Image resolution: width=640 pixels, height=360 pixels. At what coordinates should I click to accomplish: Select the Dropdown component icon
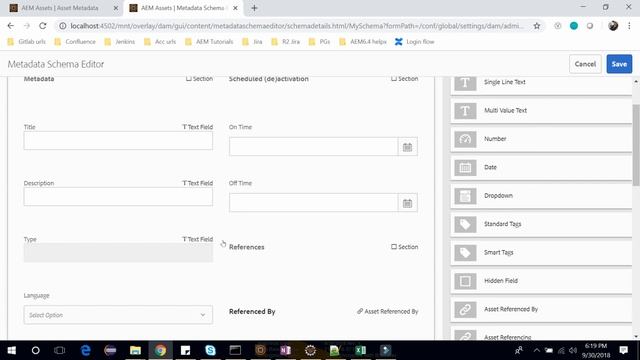click(465, 196)
